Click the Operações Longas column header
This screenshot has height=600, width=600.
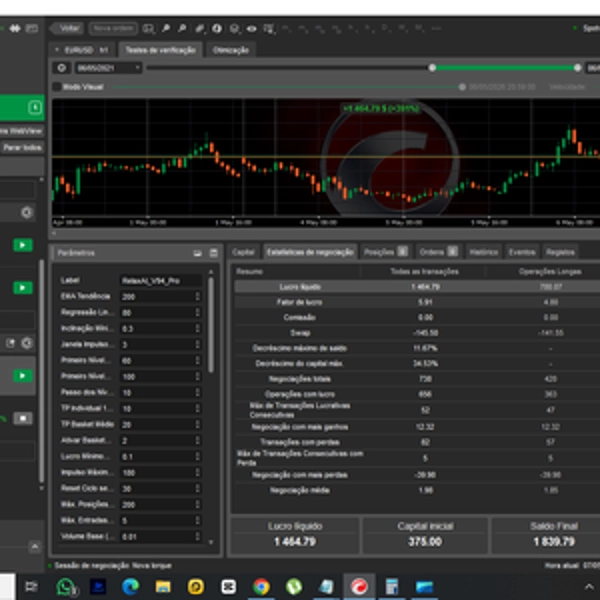[x=550, y=272]
